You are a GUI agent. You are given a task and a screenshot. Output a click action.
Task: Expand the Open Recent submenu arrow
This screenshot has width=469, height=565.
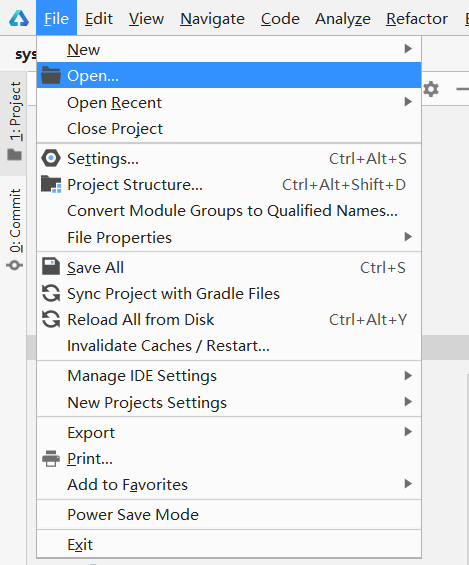click(x=408, y=102)
